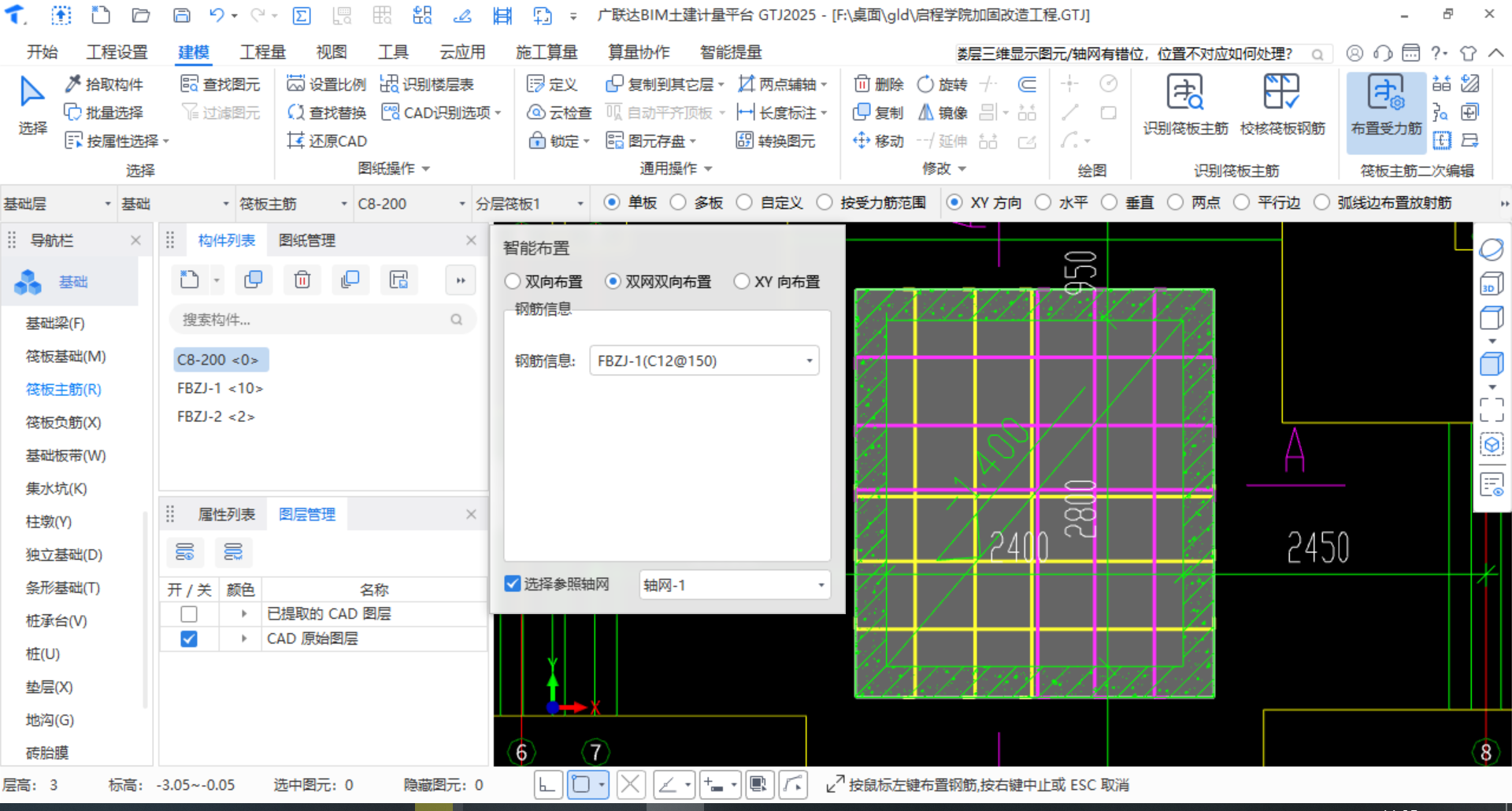Image resolution: width=1512 pixels, height=811 pixels.
Task: Click save icon in title bar
Action: click(182, 15)
